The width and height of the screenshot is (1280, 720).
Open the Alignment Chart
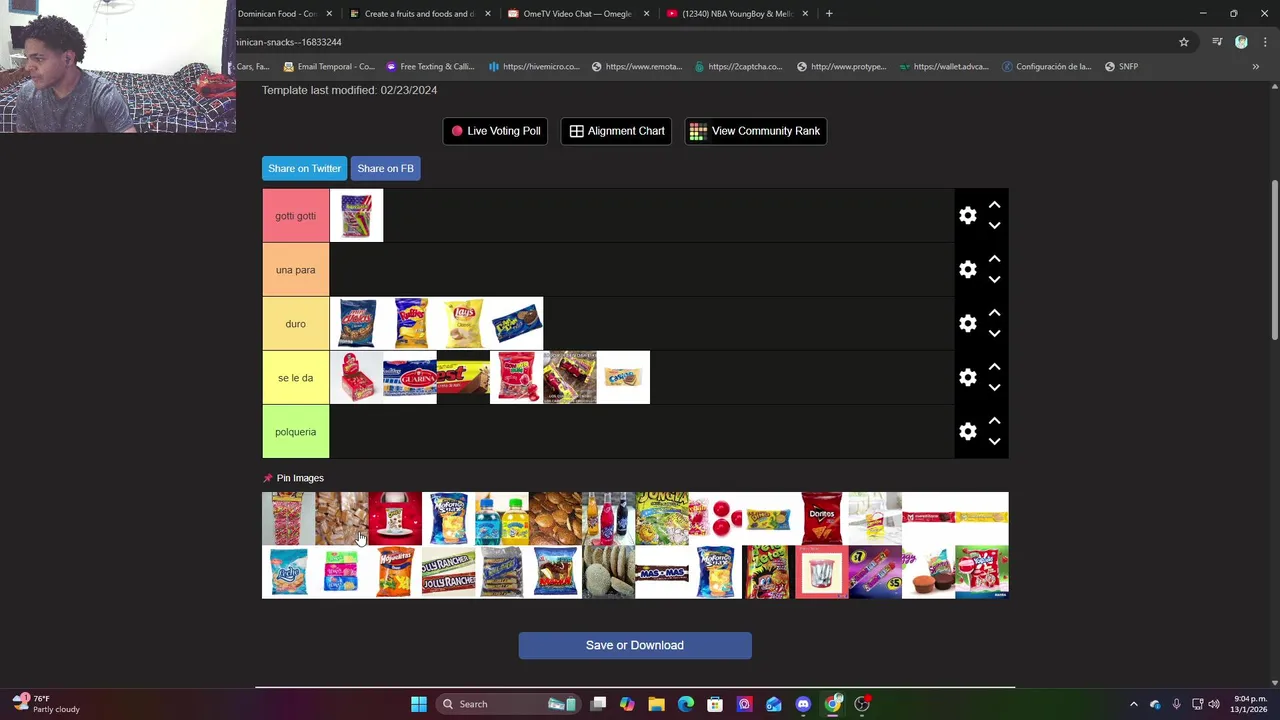pyautogui.click(x=617, y=131)
